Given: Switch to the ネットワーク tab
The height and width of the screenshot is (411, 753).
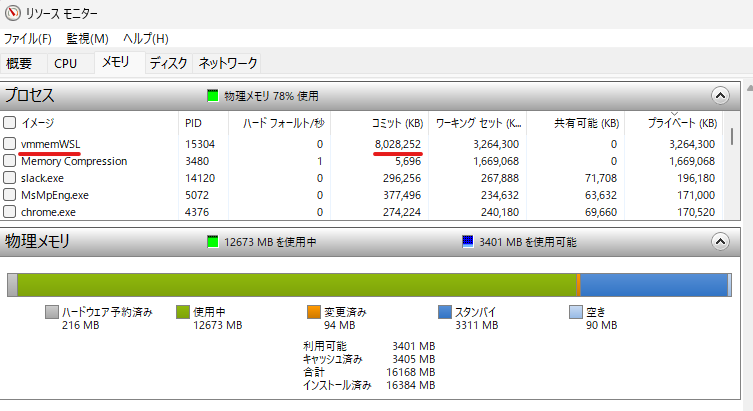Looking at the screenshot, I should [228, 63].
